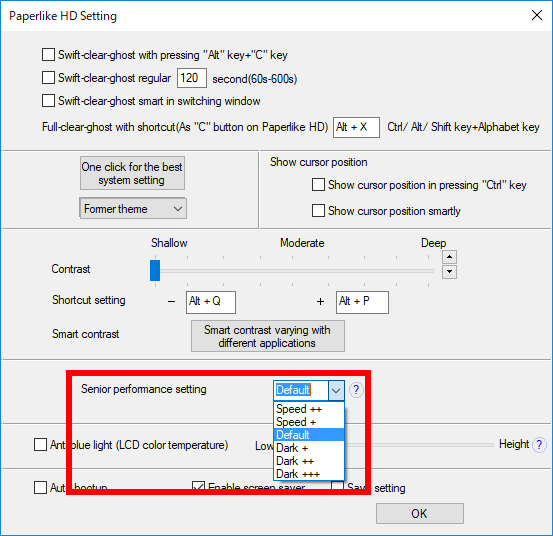Edit the 120 second interval field

click(192, 78)
